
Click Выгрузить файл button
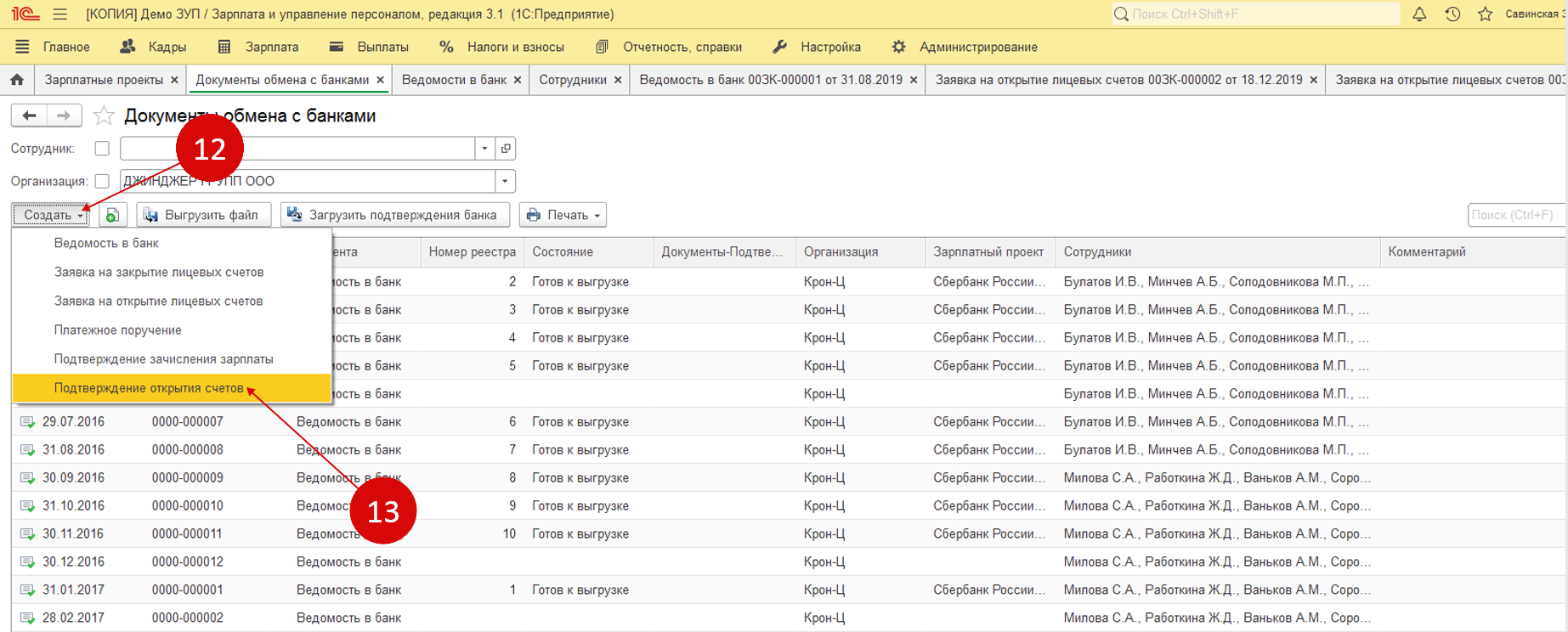pyautogui.click(x=203, y=215)
